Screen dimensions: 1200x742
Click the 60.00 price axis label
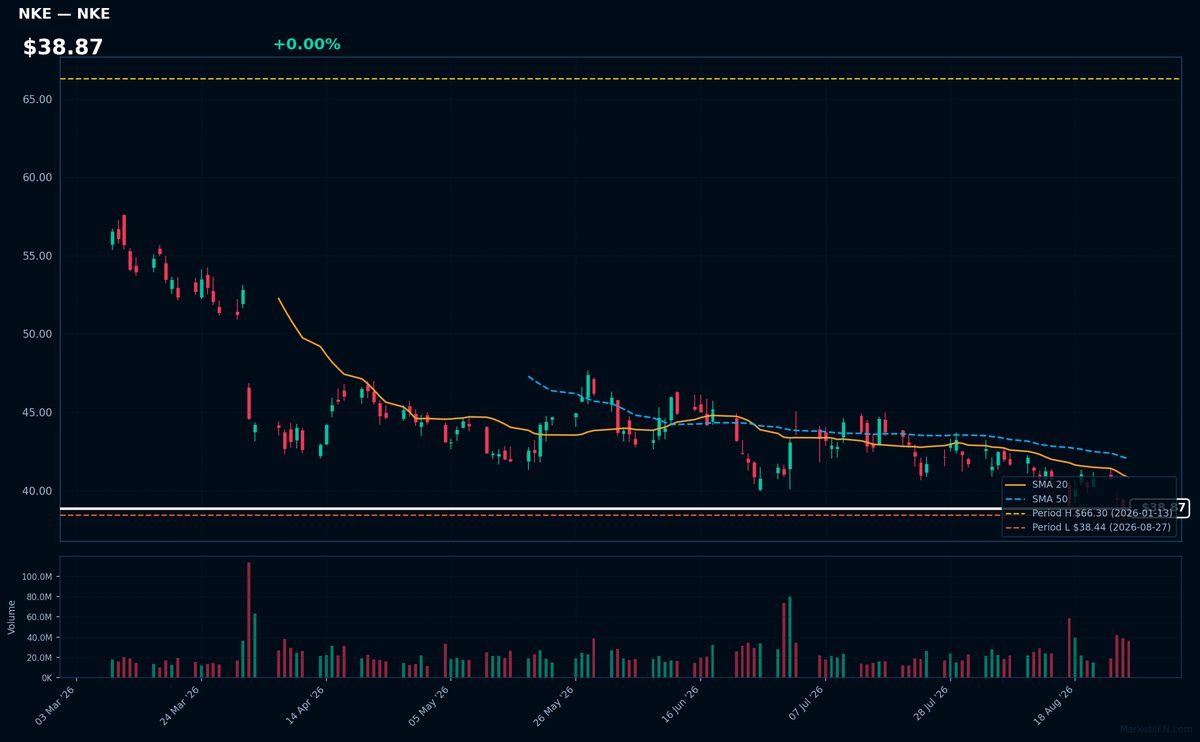tap(36, 177)
